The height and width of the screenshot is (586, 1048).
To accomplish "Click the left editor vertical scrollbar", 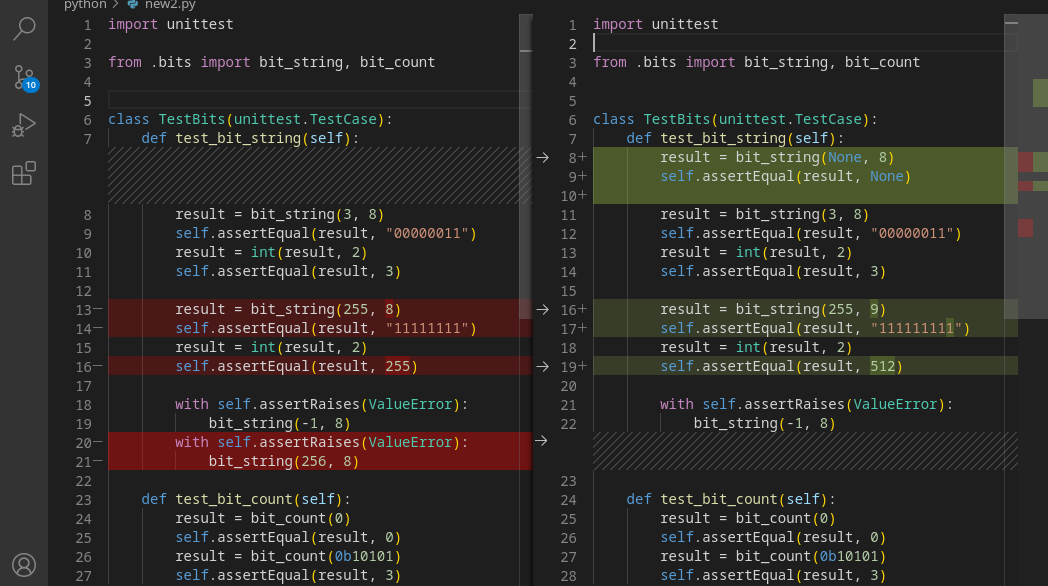I will tap(525, 167).
